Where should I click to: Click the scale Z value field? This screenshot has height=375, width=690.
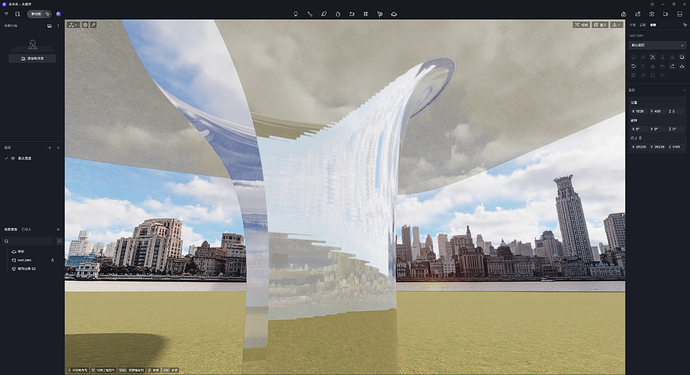(x=675, y=147)
